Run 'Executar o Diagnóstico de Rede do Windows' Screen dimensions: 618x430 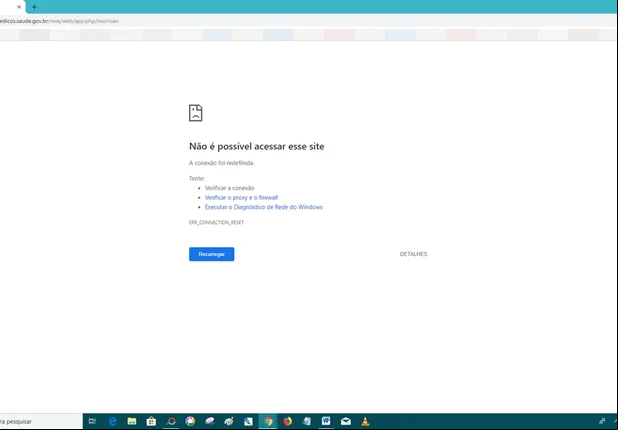tap(264, 207)
